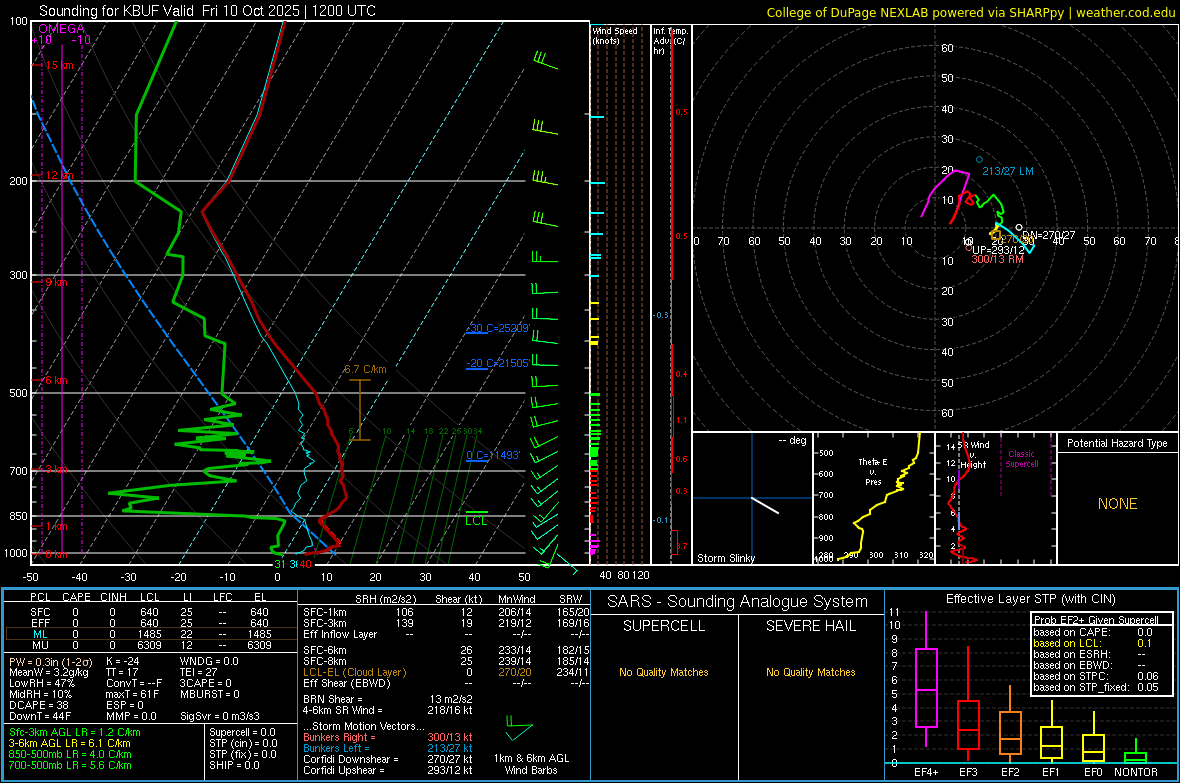Screen dimensions: 1180x783
Task: Click the MeanW = 3.2g/kg value
Action: (49, 672)
